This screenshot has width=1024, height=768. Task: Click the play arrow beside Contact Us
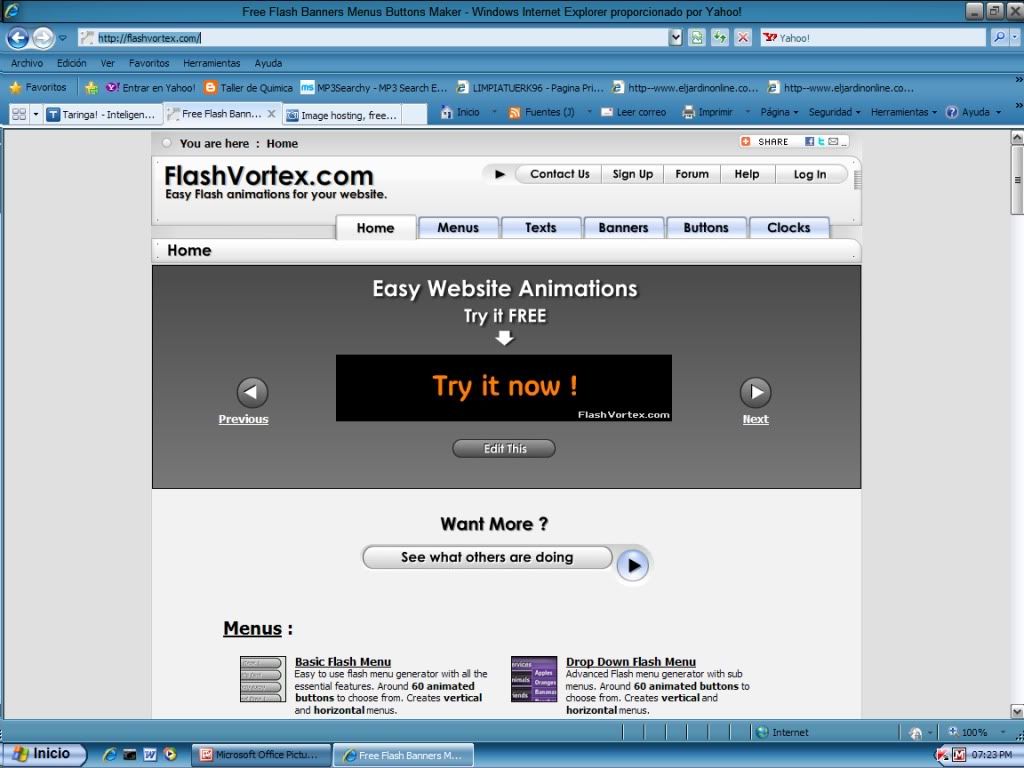tap(500, 174)
